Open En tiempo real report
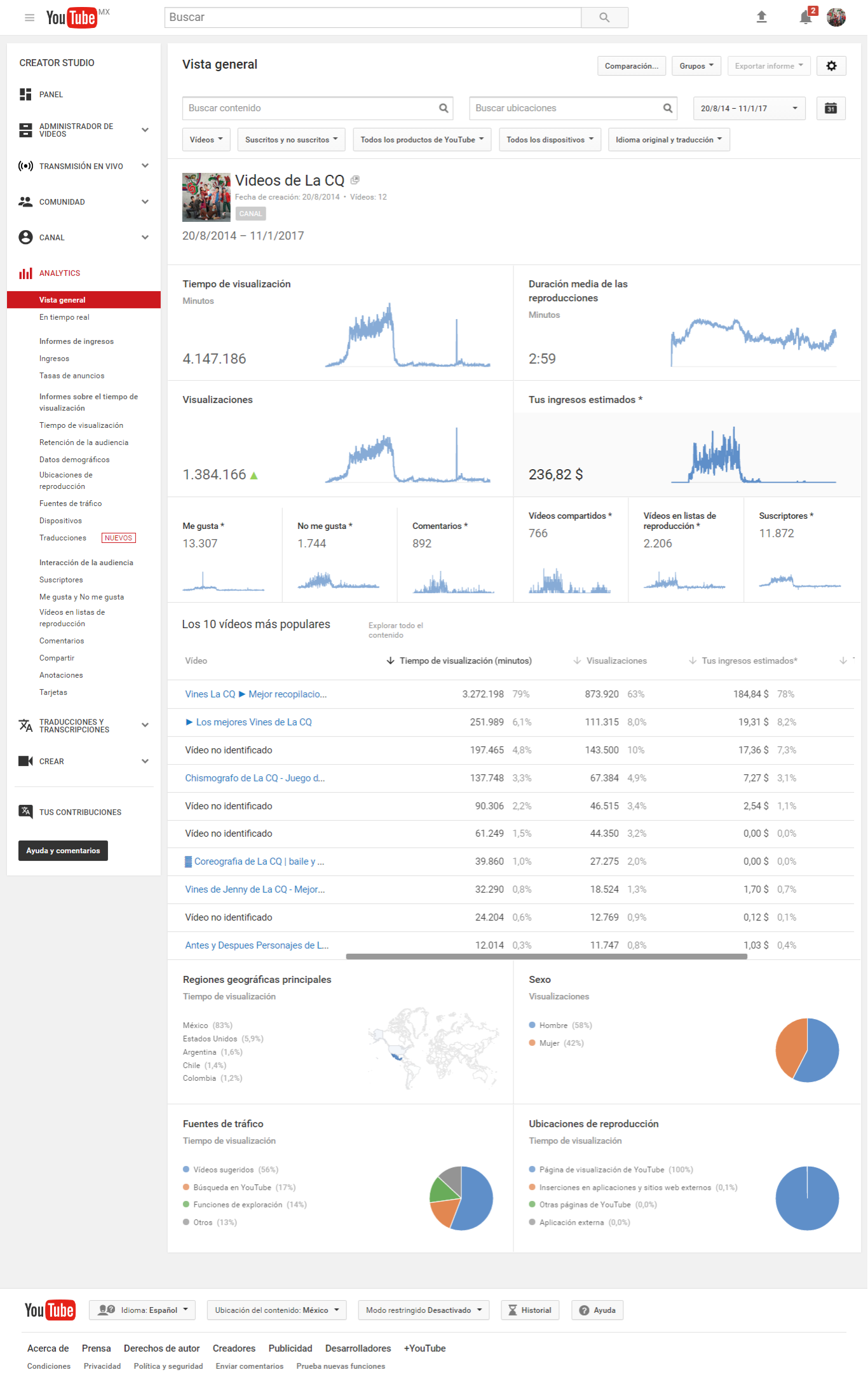The height and width of the screenshot is (1393, 868). [x=64, y=317]
